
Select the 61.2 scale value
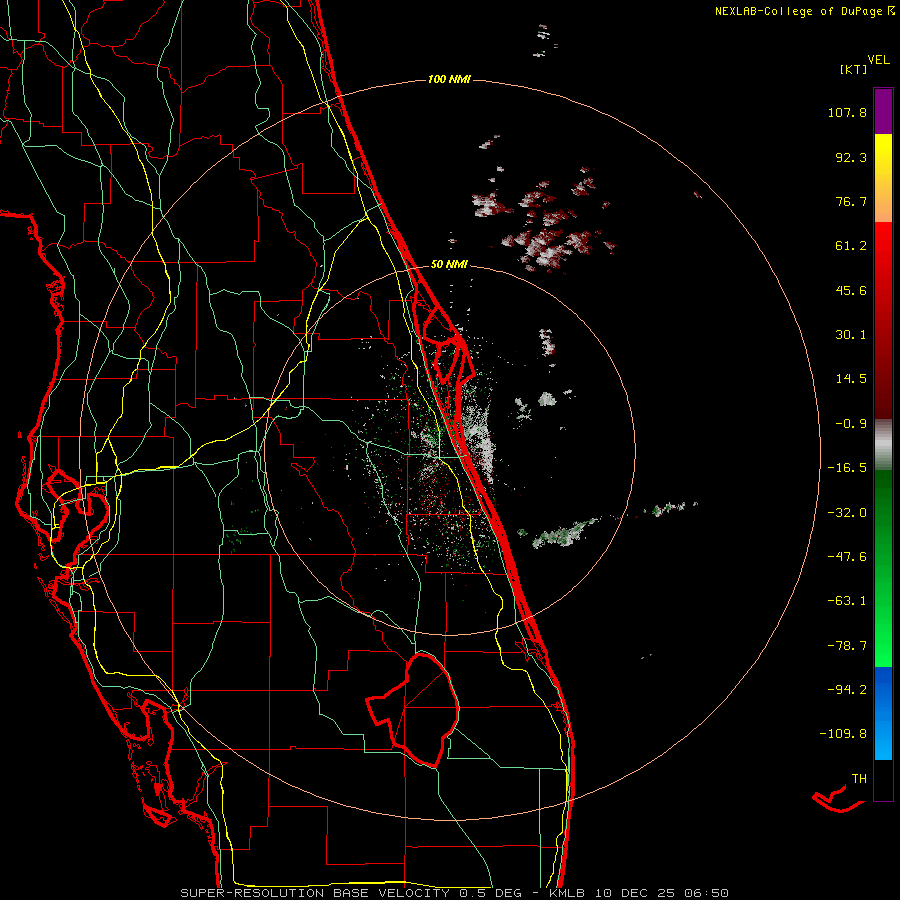point(851,246)
